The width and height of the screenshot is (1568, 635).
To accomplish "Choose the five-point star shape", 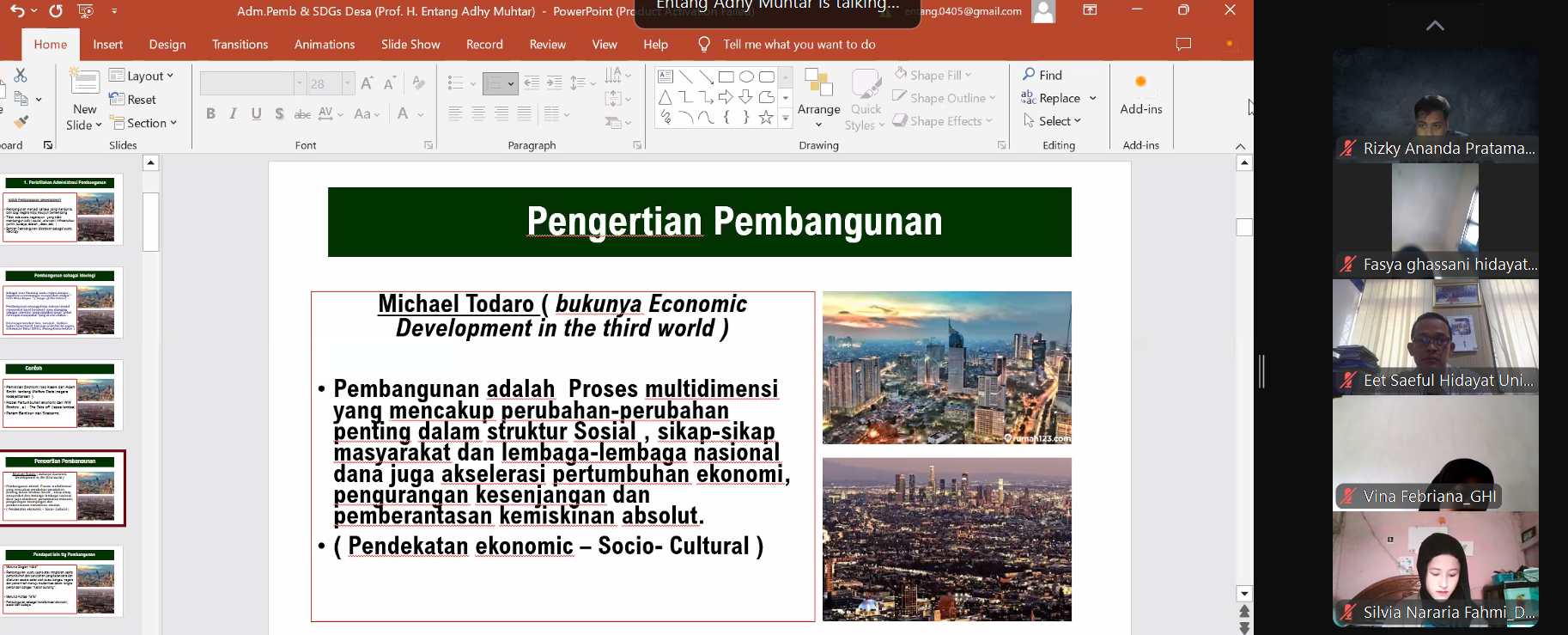I will tap(766, 118).
